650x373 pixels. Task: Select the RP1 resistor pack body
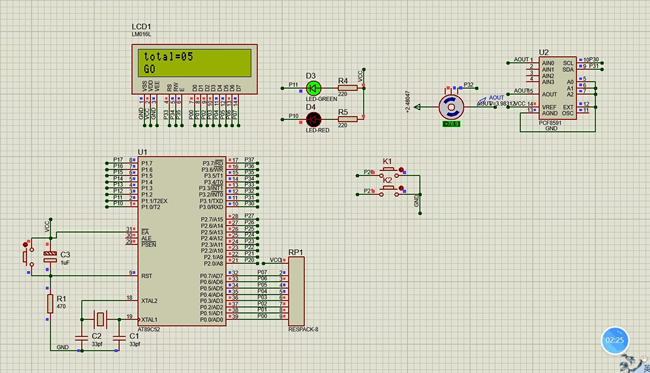click(296, 291)
